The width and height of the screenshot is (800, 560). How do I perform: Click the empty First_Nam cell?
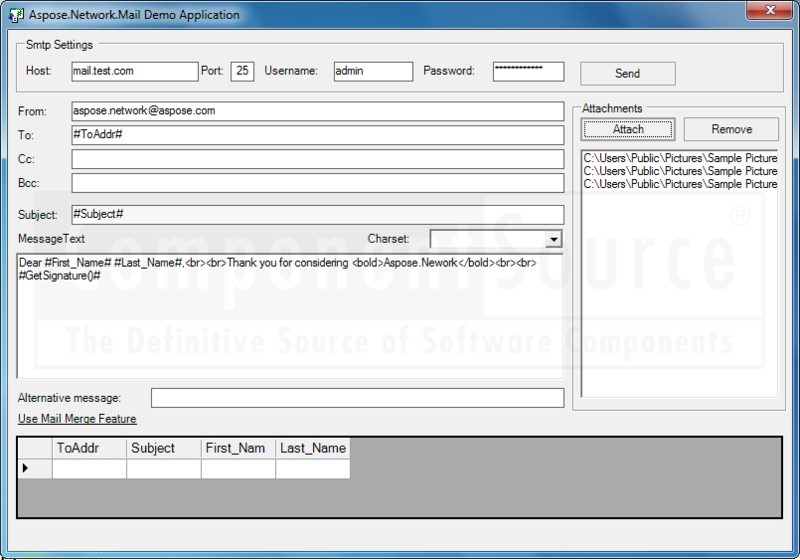point(238,469)
